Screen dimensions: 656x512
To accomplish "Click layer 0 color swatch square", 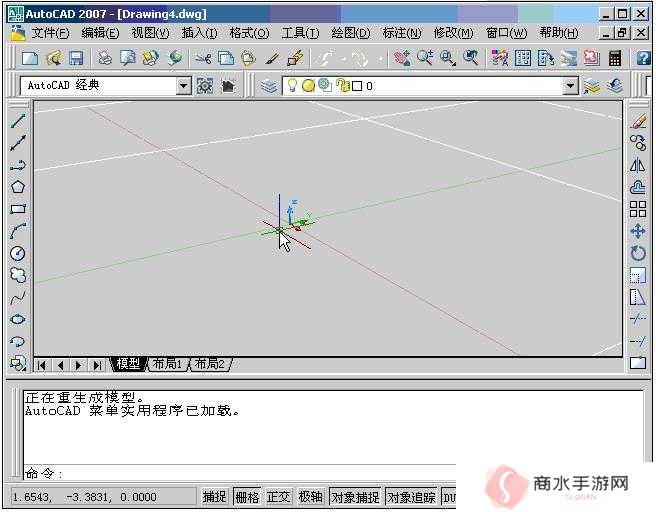I will click(357, 86).
